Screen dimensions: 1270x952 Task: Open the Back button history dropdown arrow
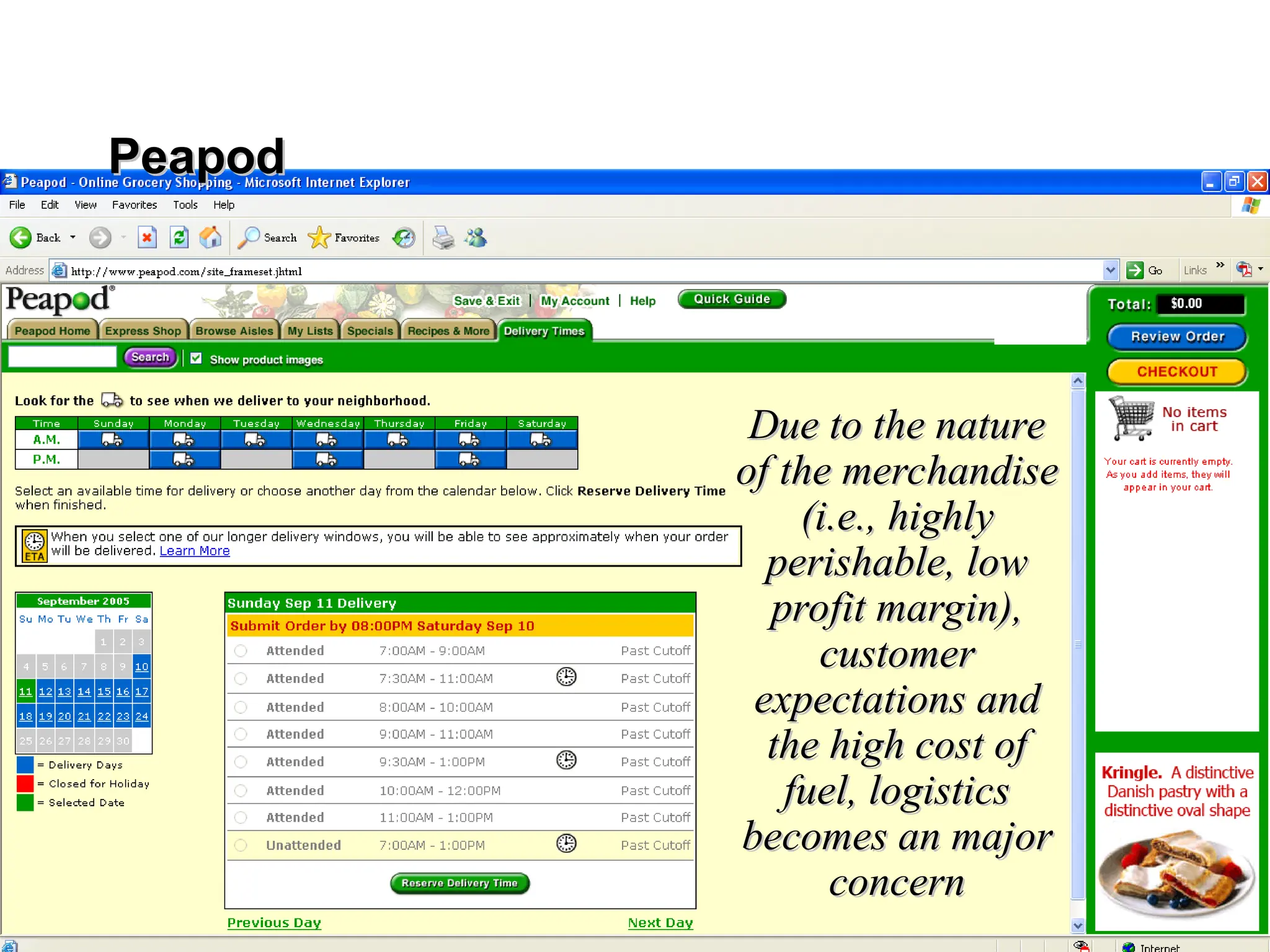coord(73,237)
